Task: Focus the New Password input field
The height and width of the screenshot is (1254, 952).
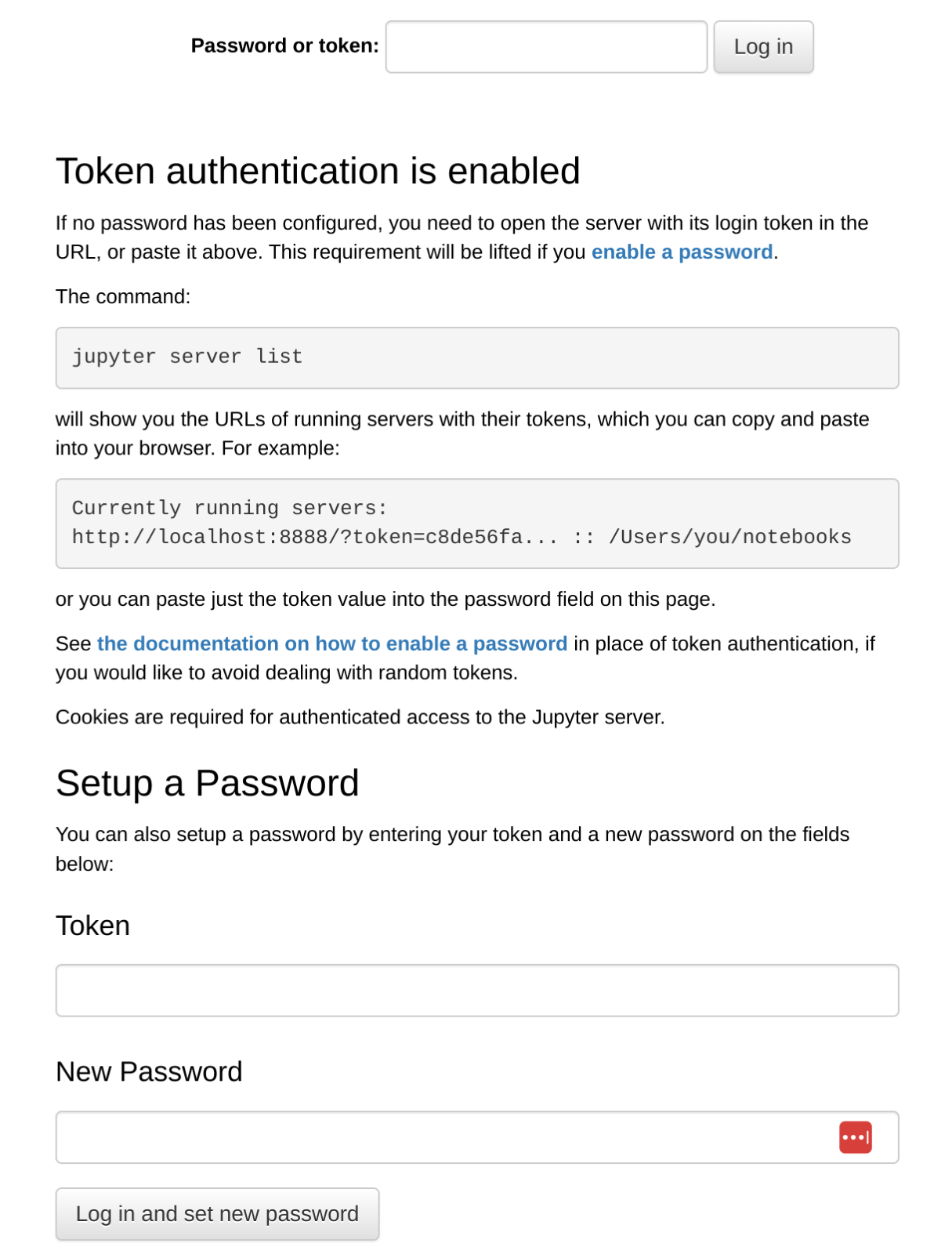Action: coord(477,1137)
